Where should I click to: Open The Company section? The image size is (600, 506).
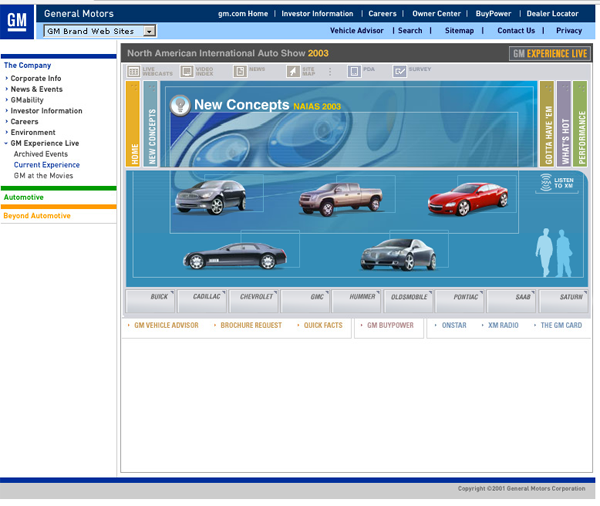point(28,65)
